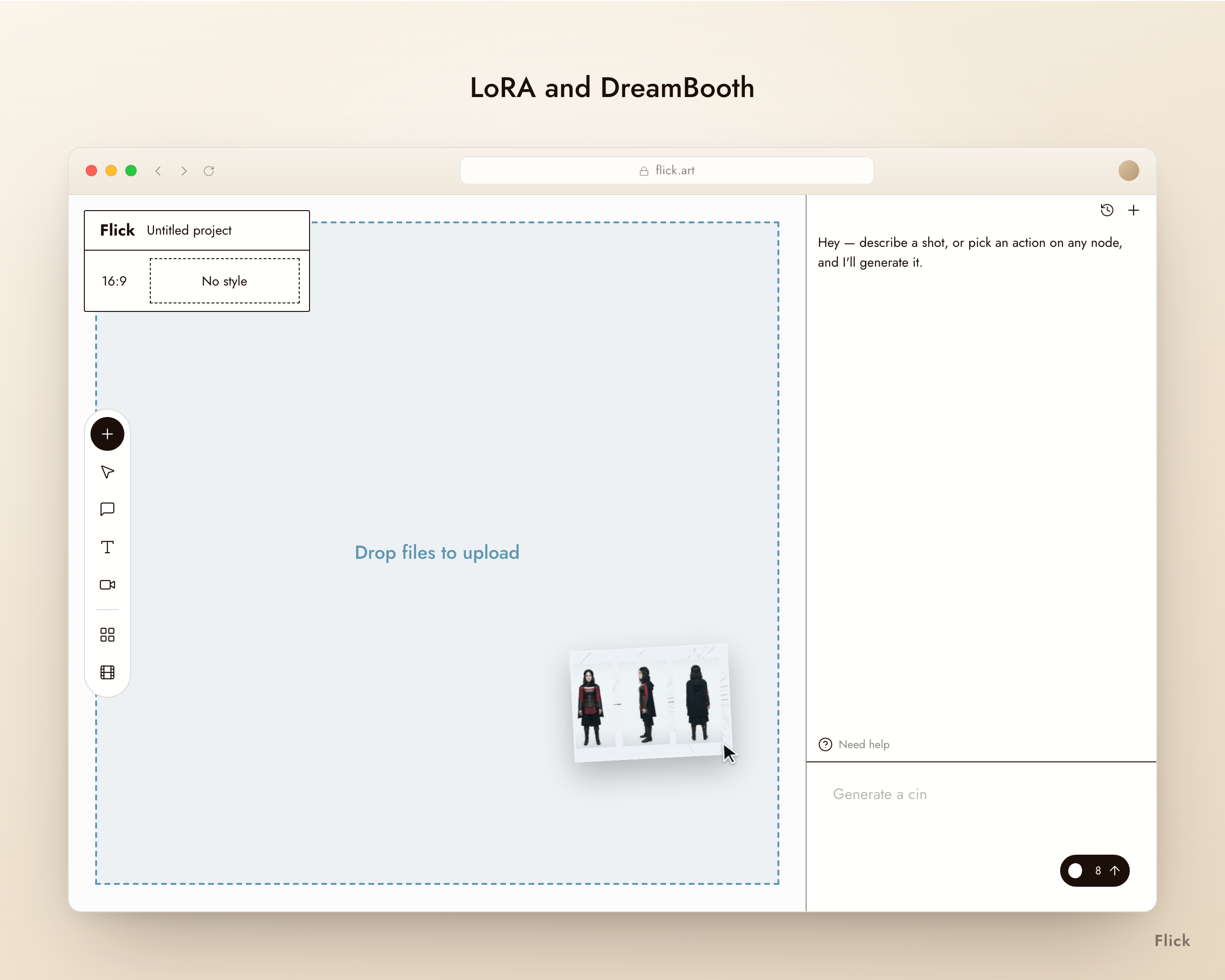Viewport: 1225px width, 980px height.
Task: Click the Drop files to upload text
Action: tap(437, 553)
